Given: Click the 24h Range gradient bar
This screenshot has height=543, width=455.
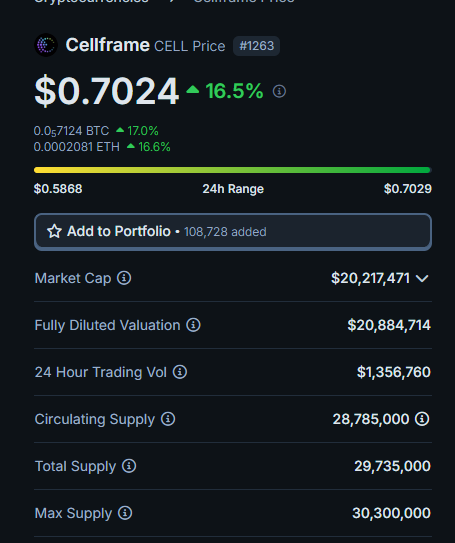Looking at the screenshot, I should click(232, 170).
